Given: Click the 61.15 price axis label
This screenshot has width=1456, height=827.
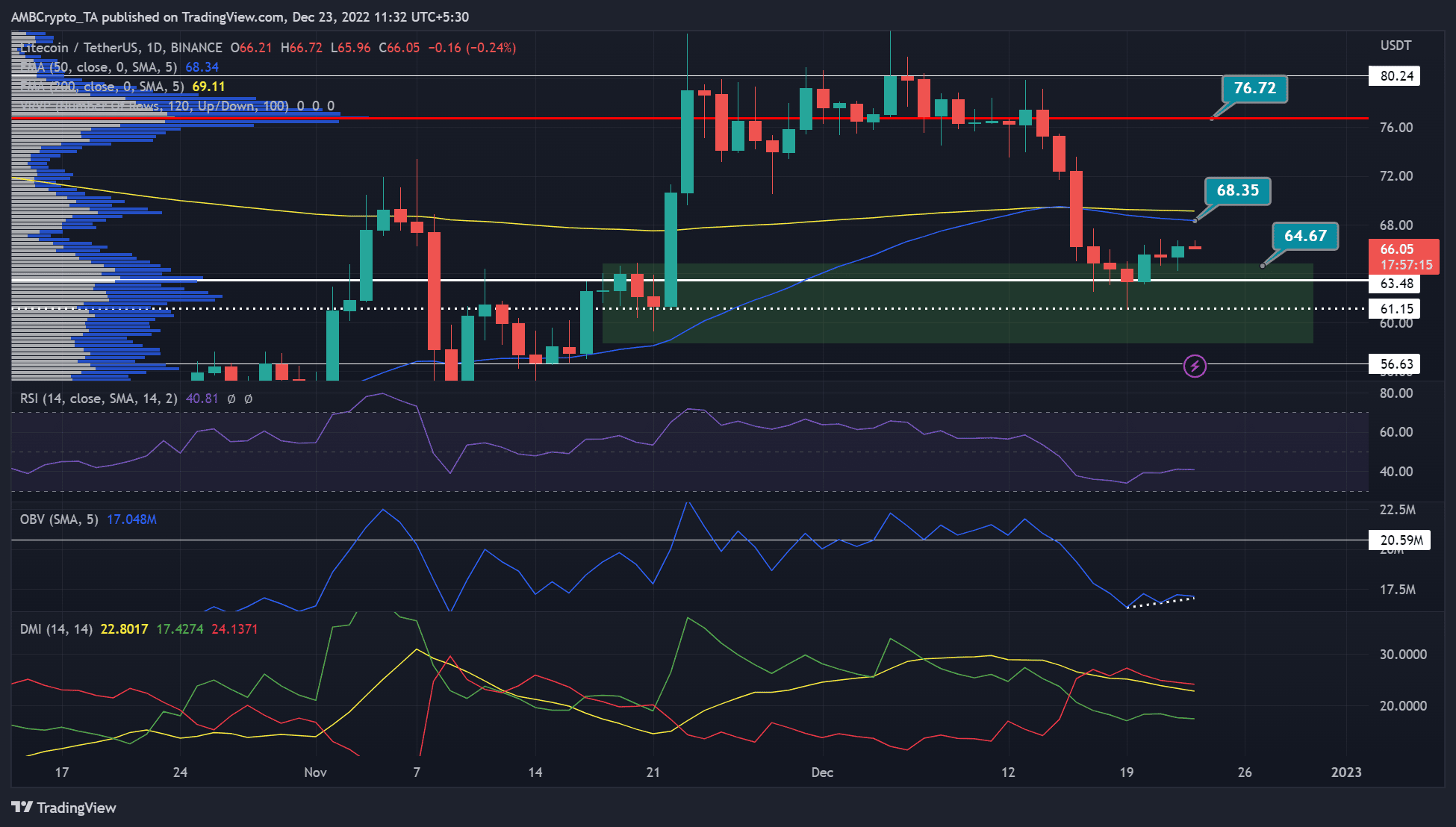Looking at the screenshot, I should (1395, 309).
